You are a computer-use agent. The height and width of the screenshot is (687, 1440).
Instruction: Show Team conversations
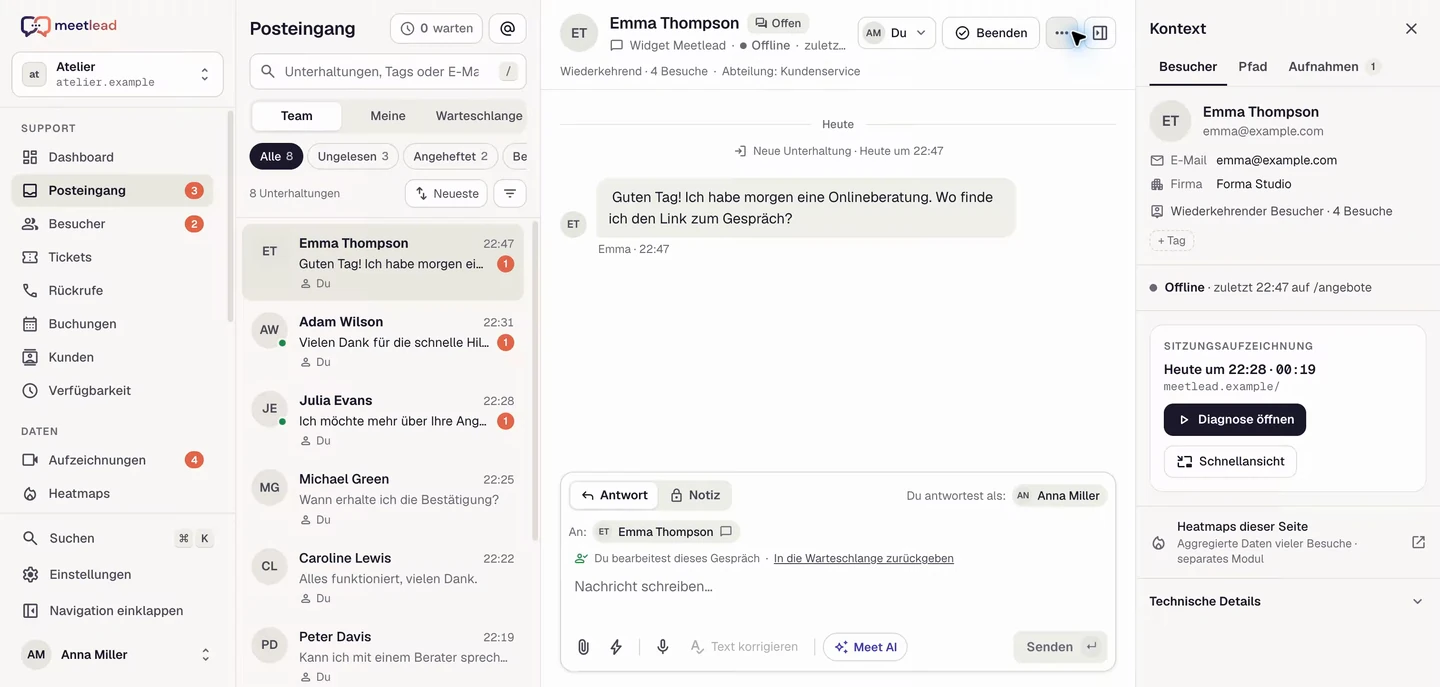[x=296, y=116]
